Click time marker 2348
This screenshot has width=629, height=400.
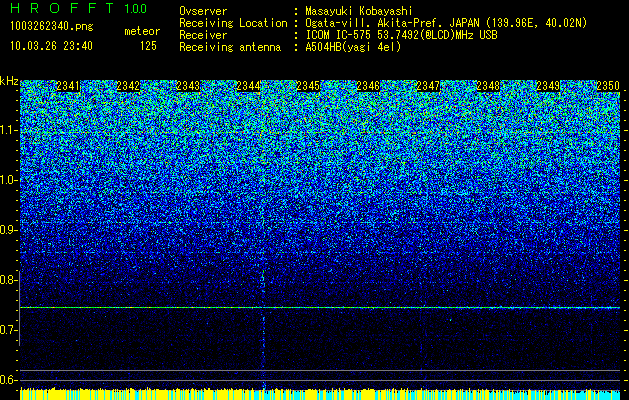click(488, 86)
